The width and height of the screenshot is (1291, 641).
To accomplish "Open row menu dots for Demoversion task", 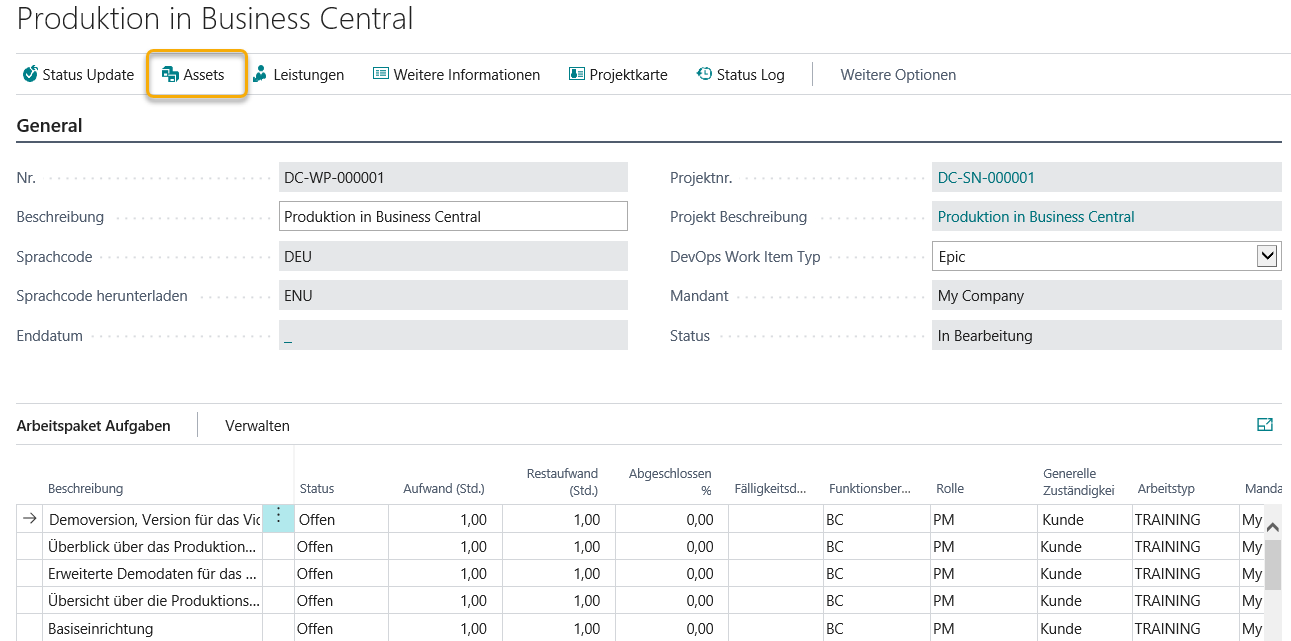I will (278, 518).
